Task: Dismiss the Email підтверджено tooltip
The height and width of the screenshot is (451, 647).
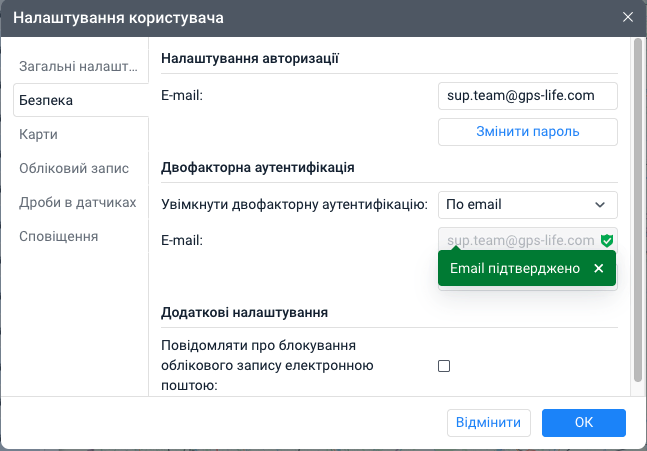Action: (599, 268)
